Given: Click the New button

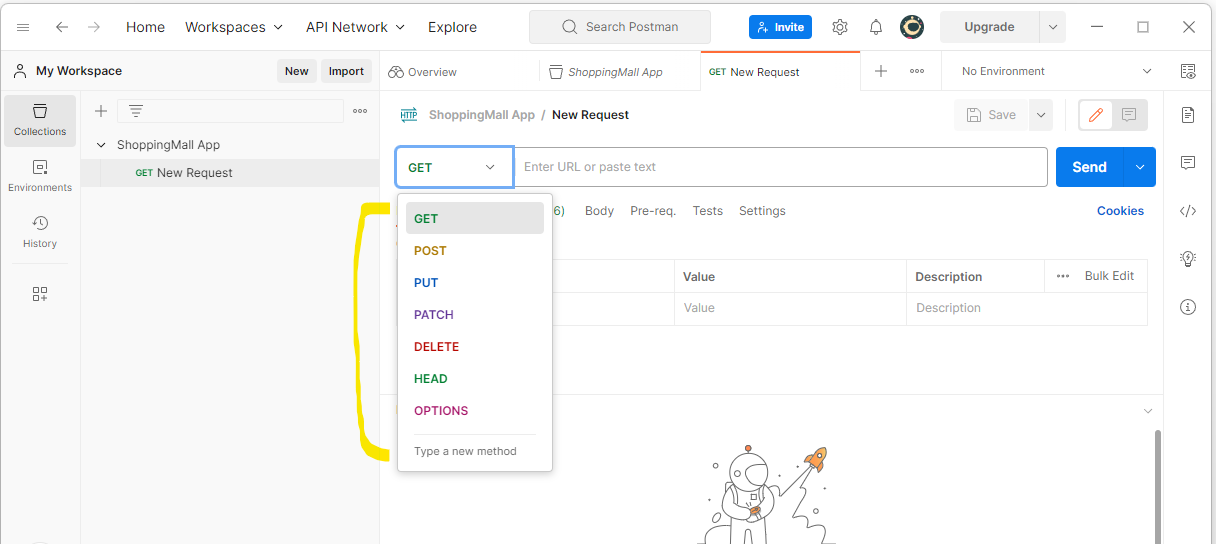Looking at the screenshot, I should (297, 71).
